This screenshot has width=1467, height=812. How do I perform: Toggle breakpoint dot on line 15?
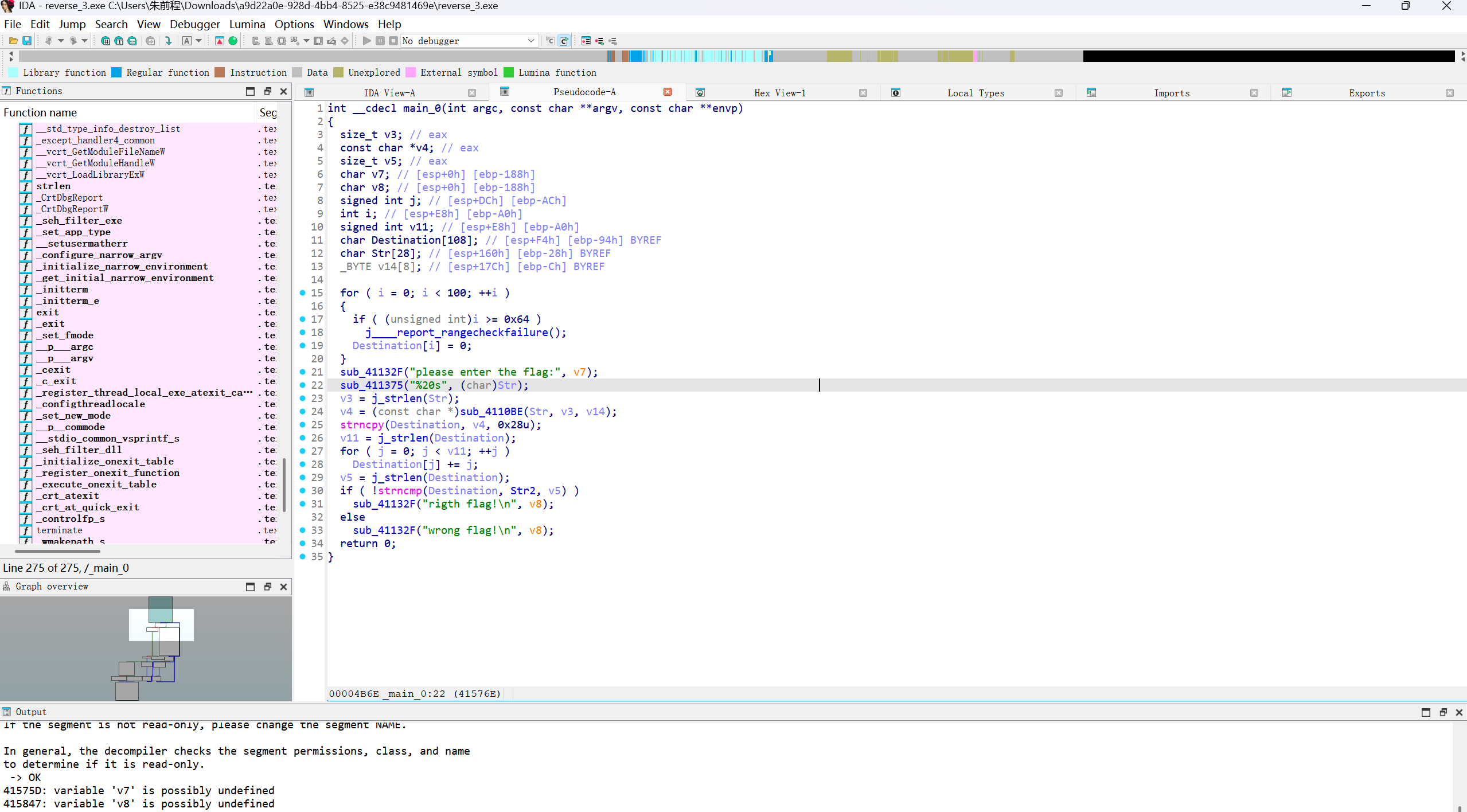click(303, 293)
